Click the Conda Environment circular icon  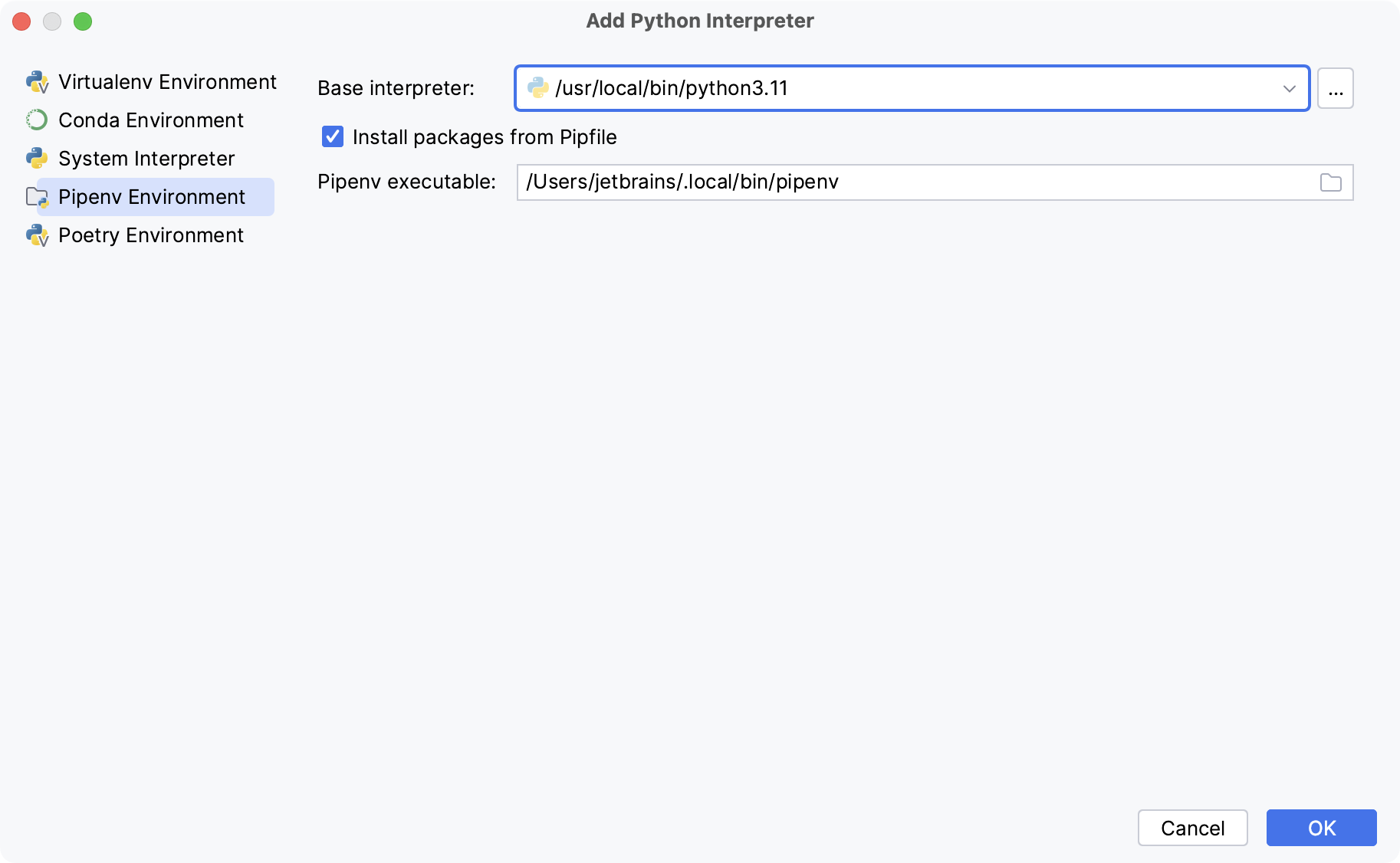click(x=37, y=120)
